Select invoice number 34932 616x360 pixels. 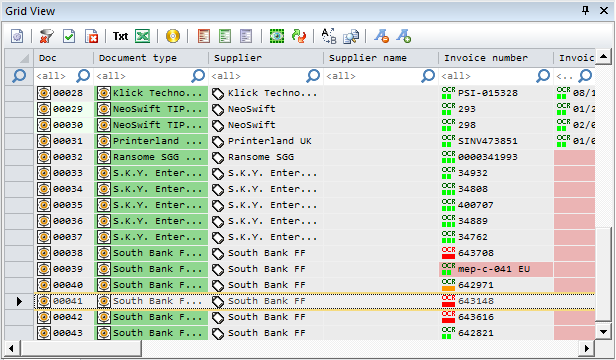point(497,173)
